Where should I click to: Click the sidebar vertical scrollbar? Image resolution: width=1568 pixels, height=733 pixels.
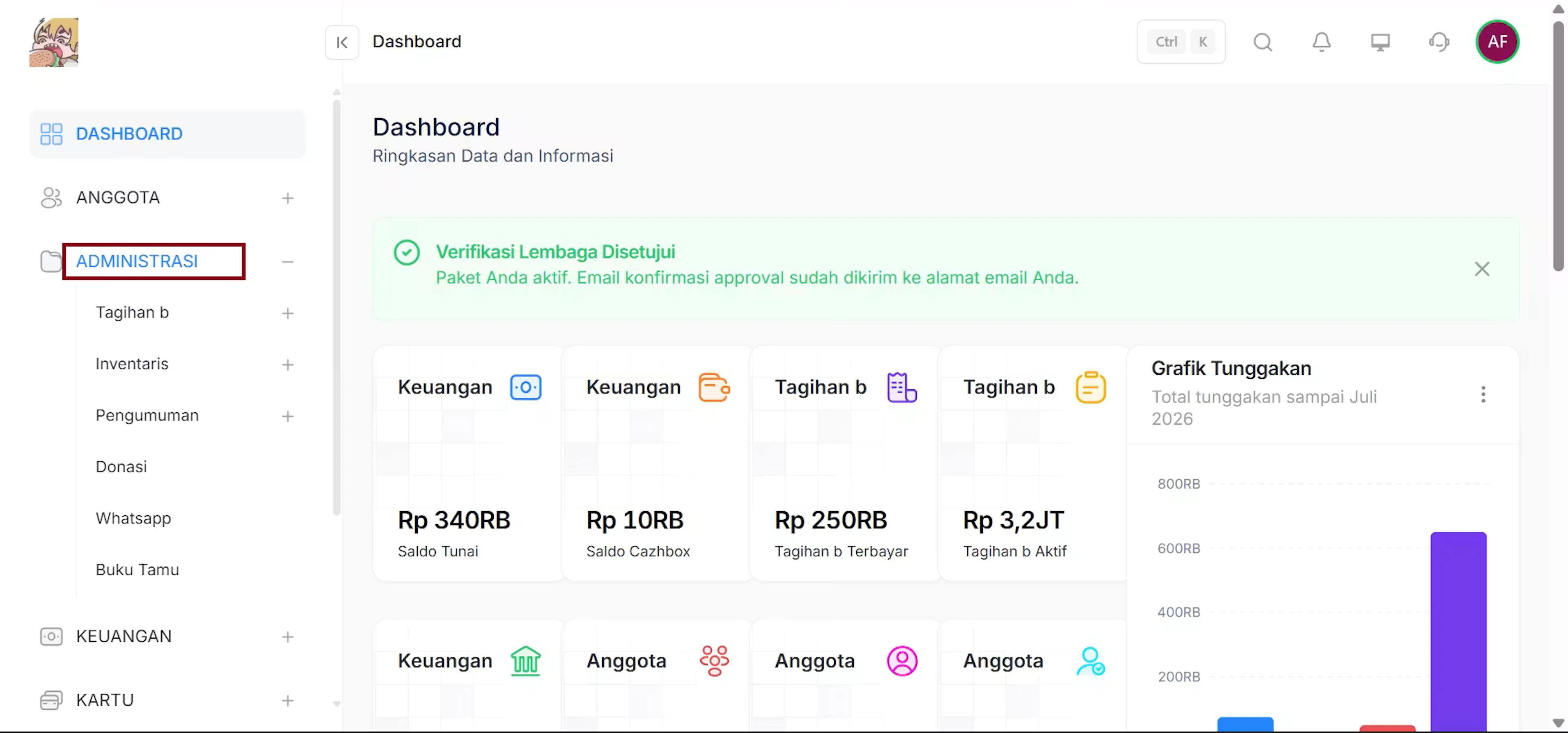336,308
